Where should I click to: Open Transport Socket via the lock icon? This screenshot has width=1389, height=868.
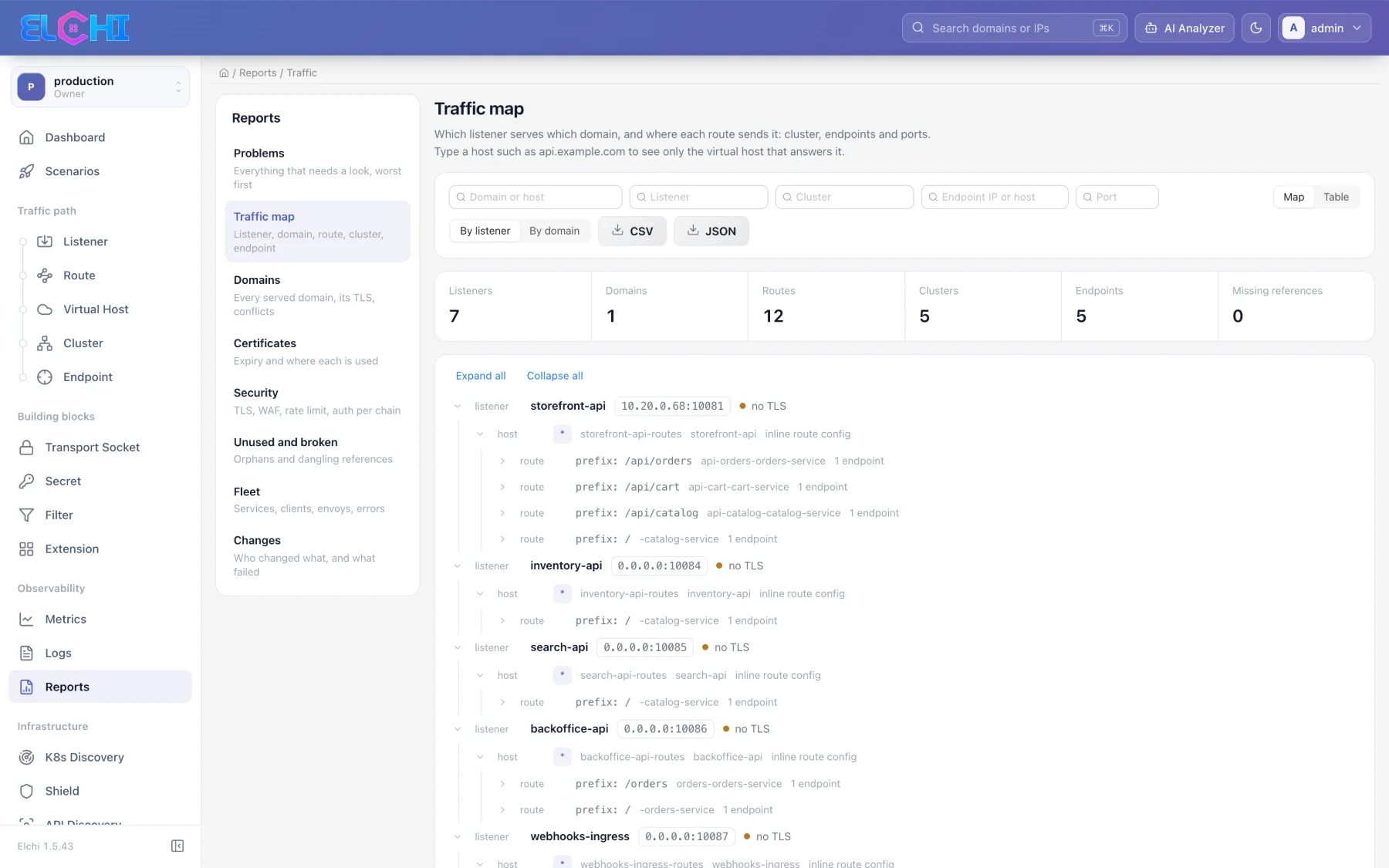(x=26, y=448)
